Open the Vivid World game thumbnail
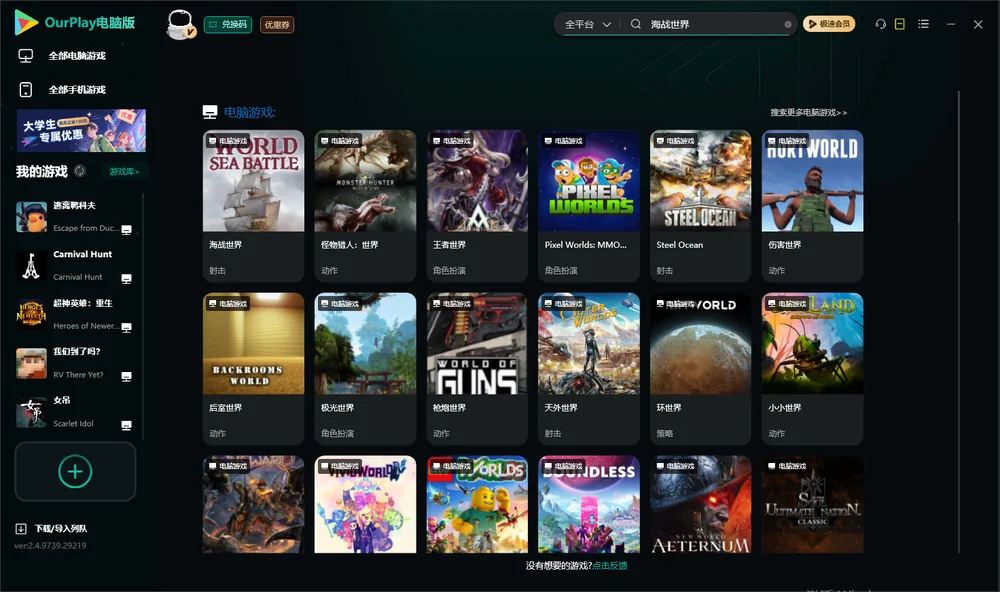Image resolution: width=1000 pixels, height=592 pixels. (365, 504)
